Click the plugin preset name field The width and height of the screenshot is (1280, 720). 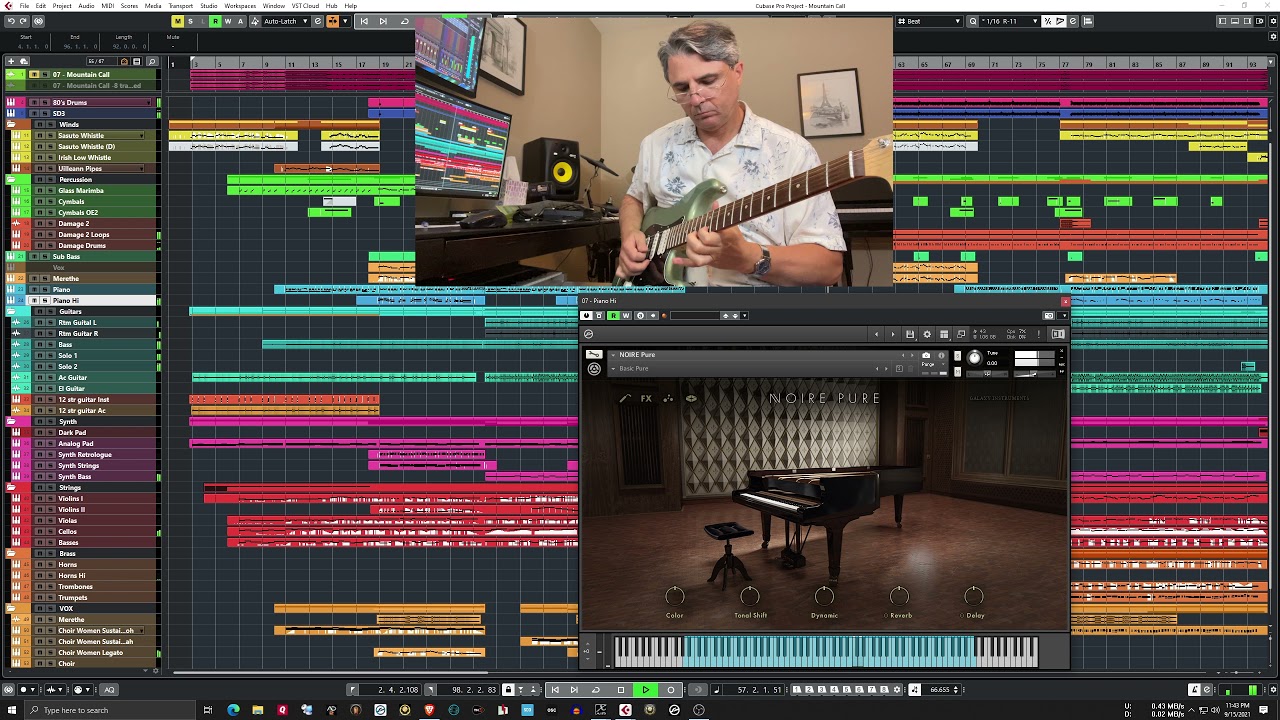click(x=694, y=316)
